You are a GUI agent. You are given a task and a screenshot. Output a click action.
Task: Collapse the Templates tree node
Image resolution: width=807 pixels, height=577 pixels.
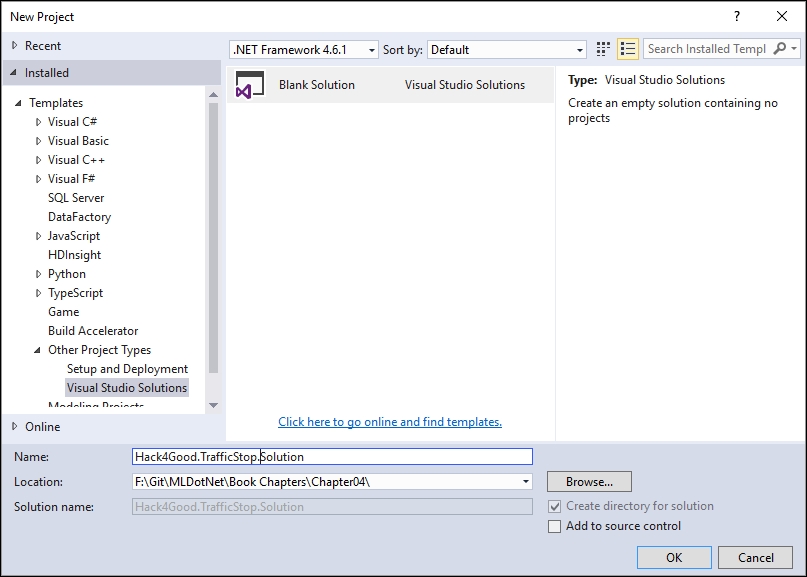click(x=18, y=103)
